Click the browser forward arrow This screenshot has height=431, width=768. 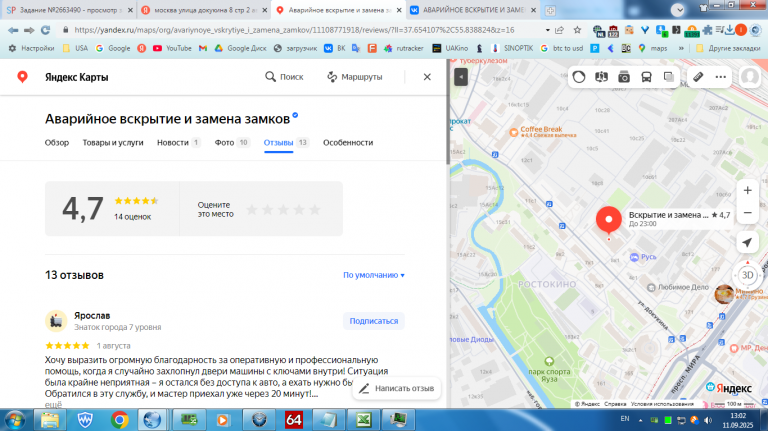click(x=29, y=30)
